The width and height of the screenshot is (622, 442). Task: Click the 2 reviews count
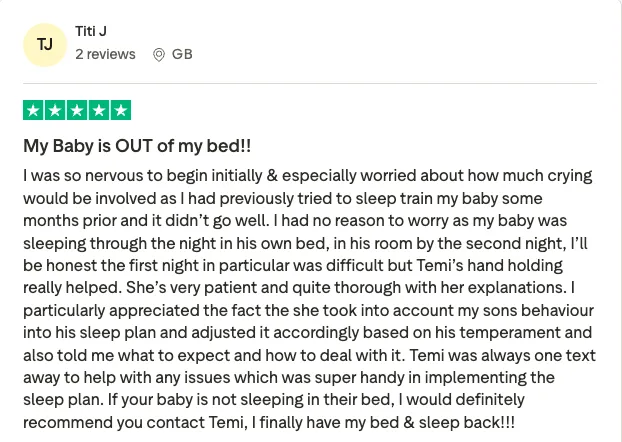pos(105,54)
